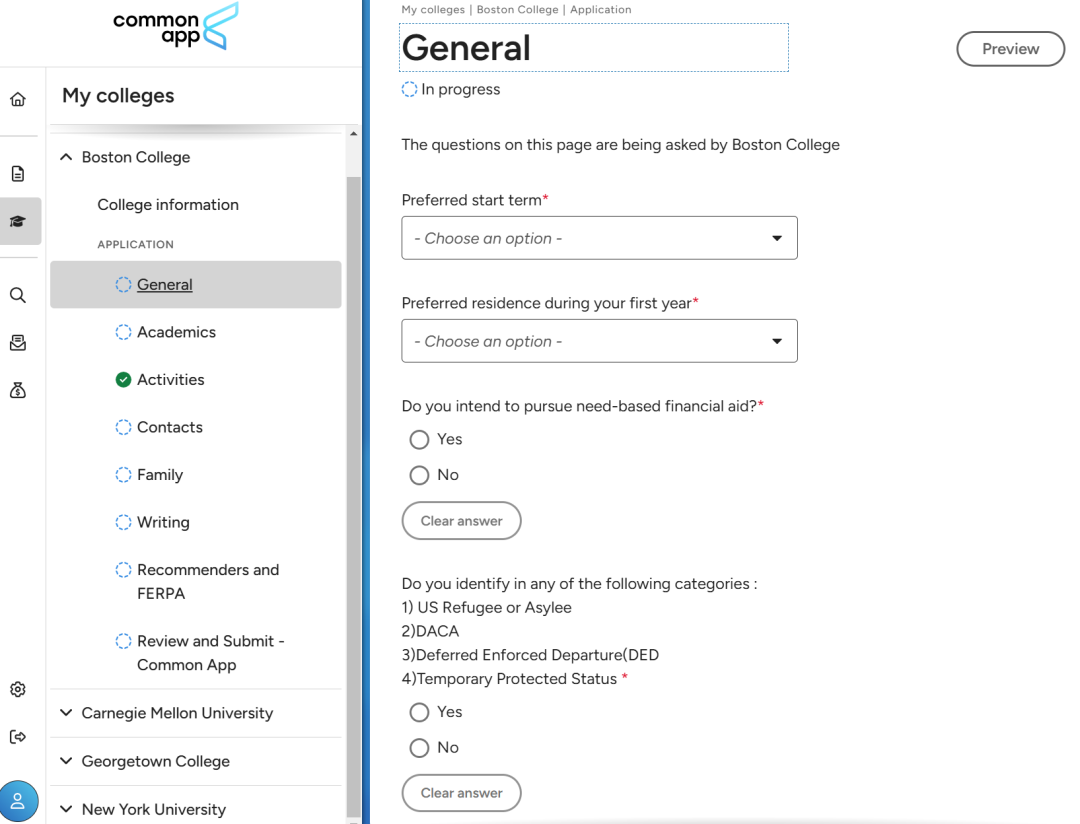Select Yes for refugee/DACA categories question
The image size is (1080, 824).
point(419,712)
